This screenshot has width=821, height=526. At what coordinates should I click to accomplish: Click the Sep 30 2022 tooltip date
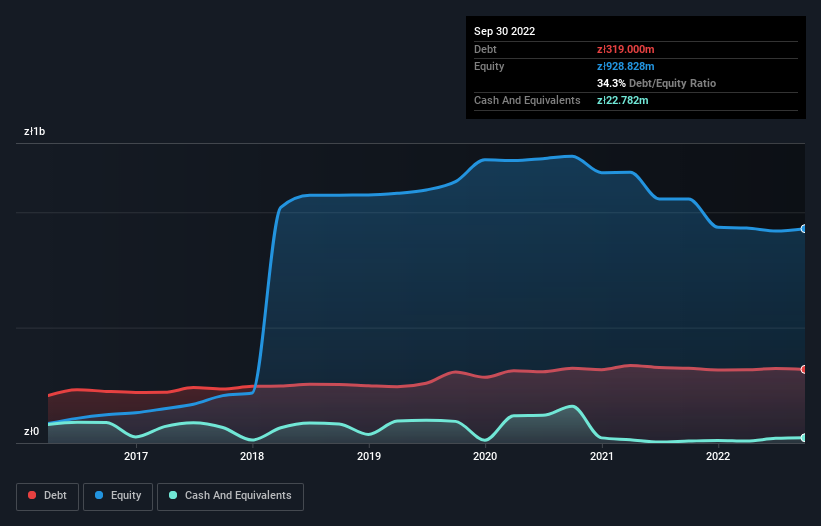pyautogui.click(x=504, y=31)
